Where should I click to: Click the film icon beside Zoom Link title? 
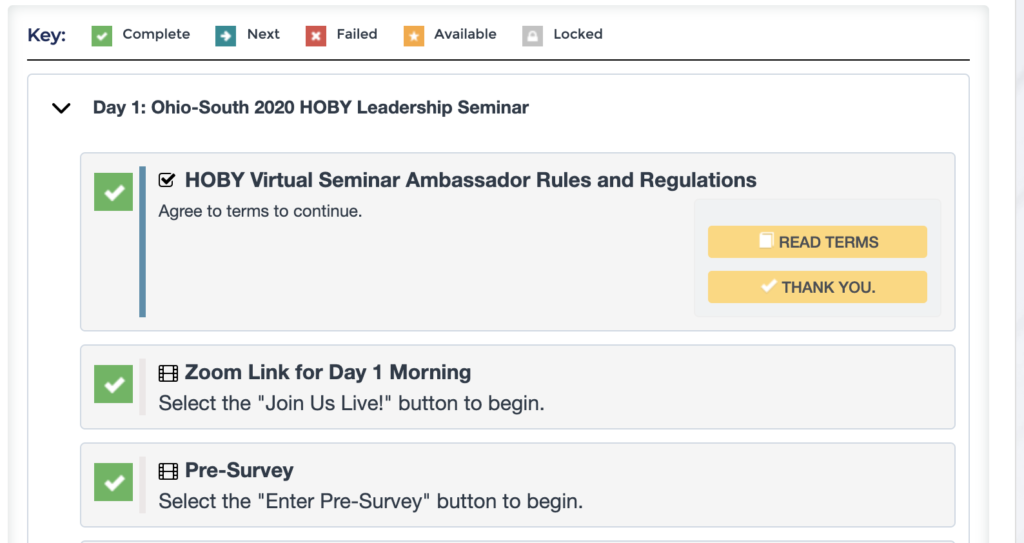pos(168,373)
